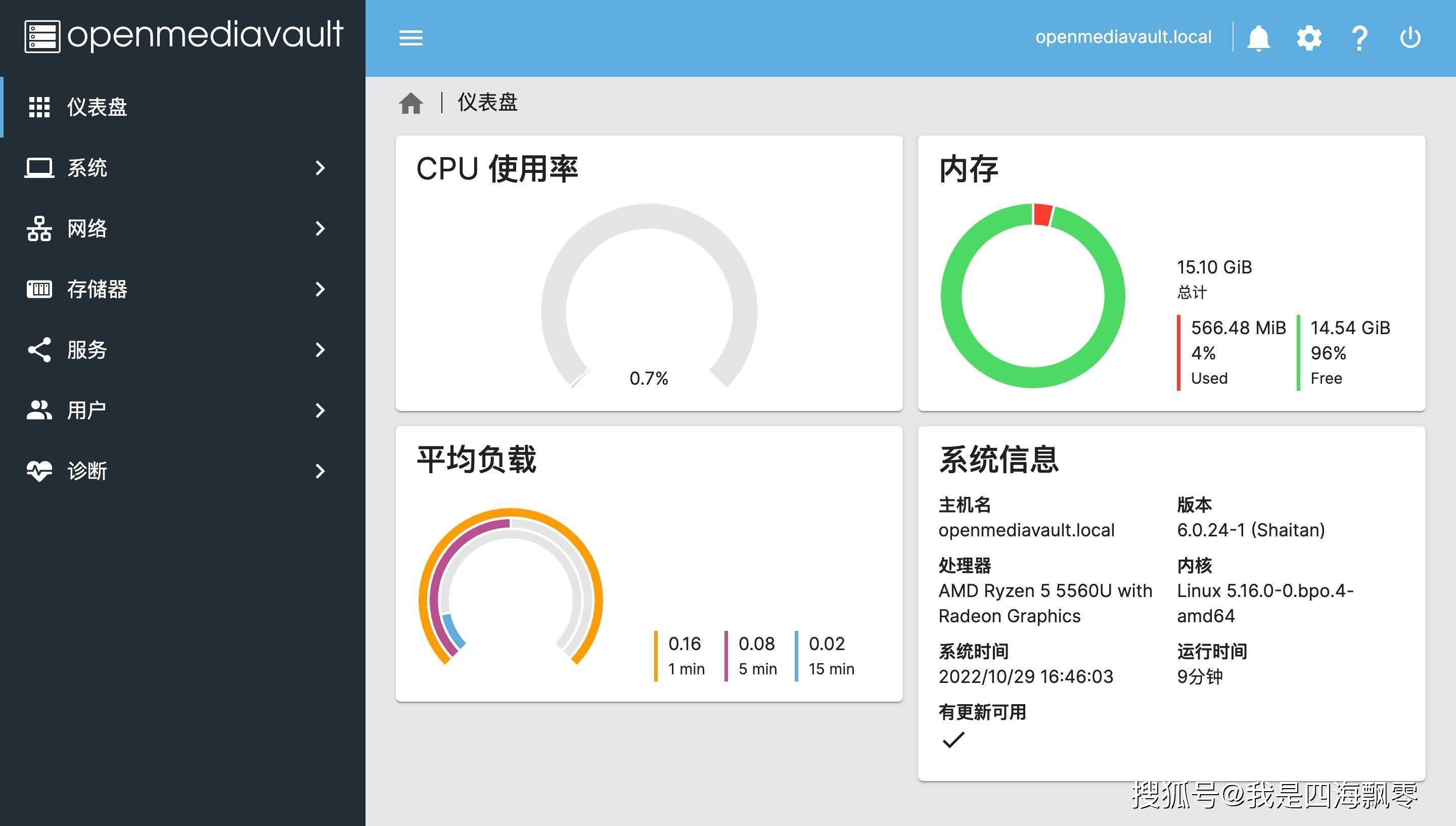Screen dimensions: 1456x826
Task: Expand the 网络 menu chevron
Action: click(321, 228)
